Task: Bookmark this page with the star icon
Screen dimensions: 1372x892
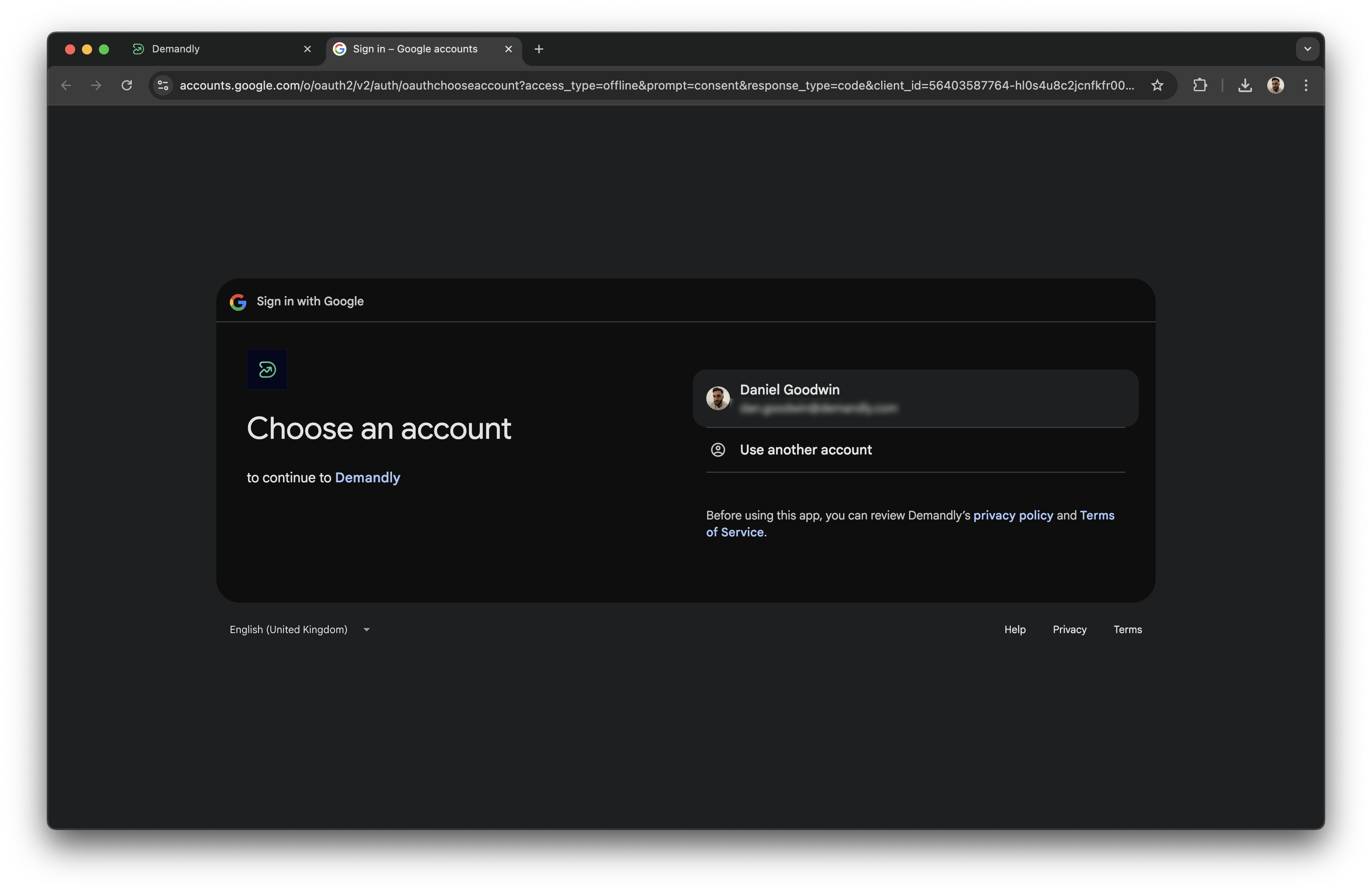Action: 1157,85
